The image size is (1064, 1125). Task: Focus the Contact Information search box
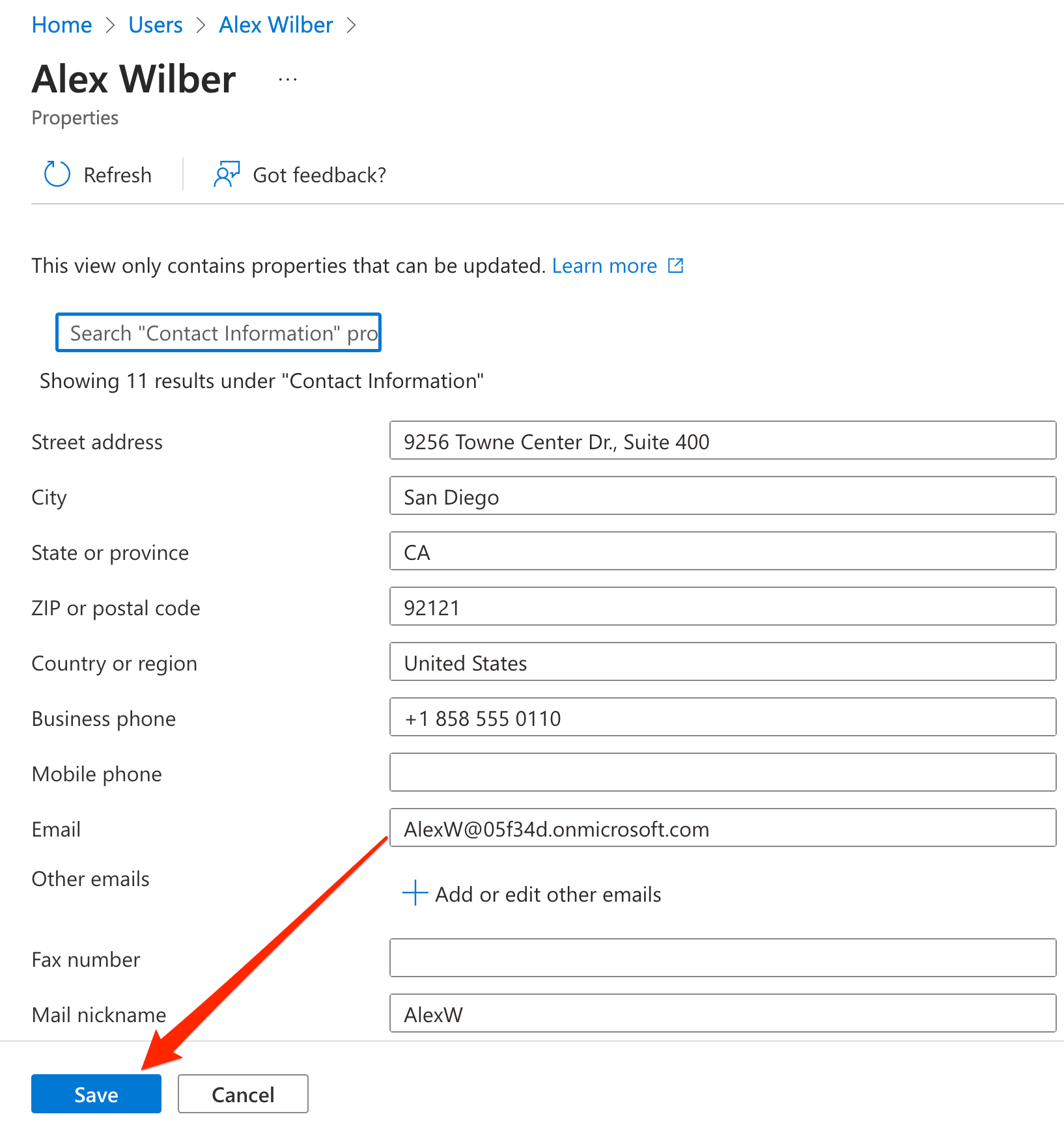(218, 333)
